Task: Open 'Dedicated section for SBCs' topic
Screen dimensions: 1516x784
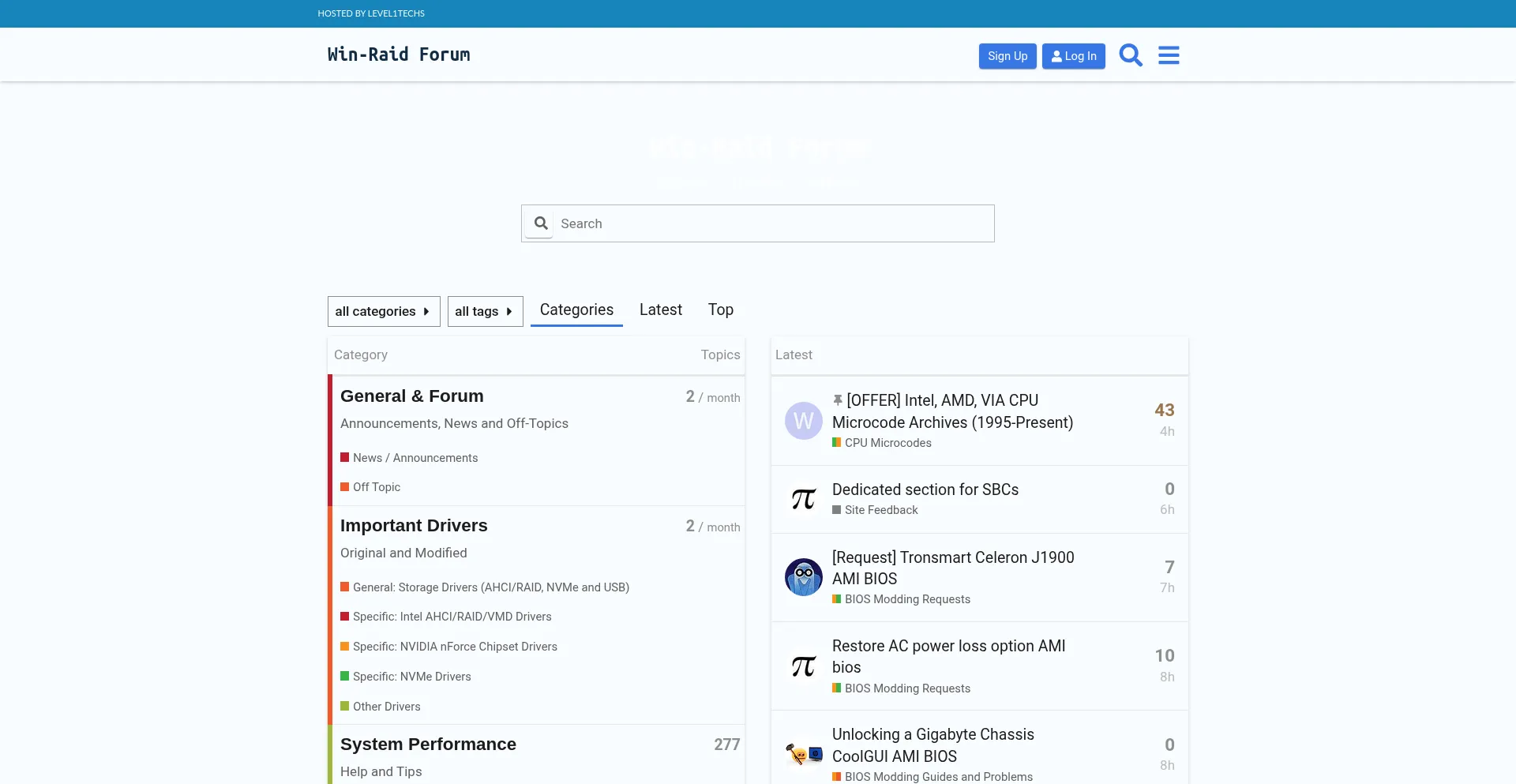Action: point(925,490)
